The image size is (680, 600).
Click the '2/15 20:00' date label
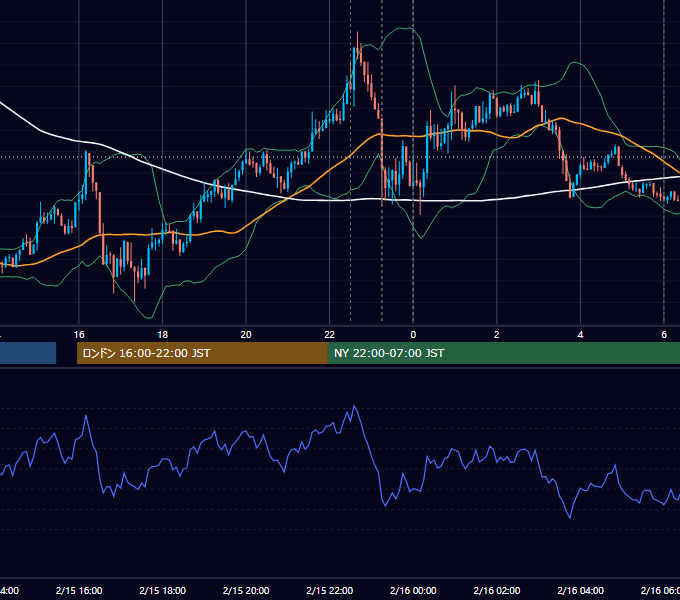[246, 590]
